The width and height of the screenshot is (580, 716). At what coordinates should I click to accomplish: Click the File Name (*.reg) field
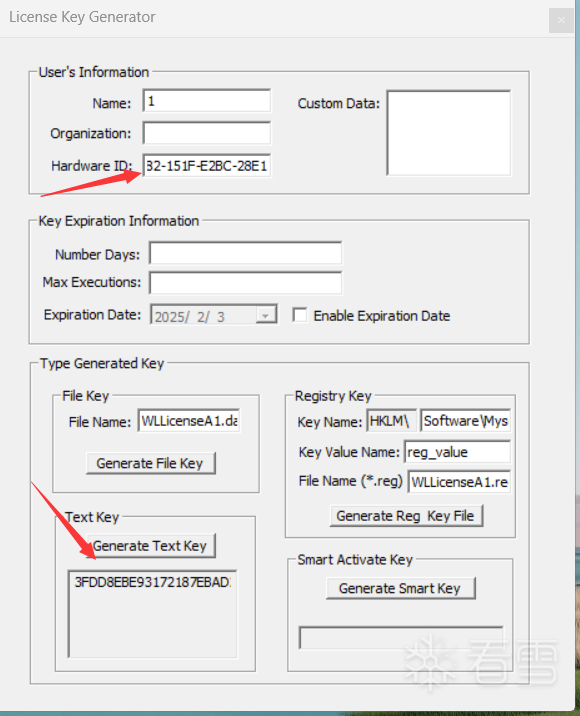pyautogui.click(x=459, y=482)
